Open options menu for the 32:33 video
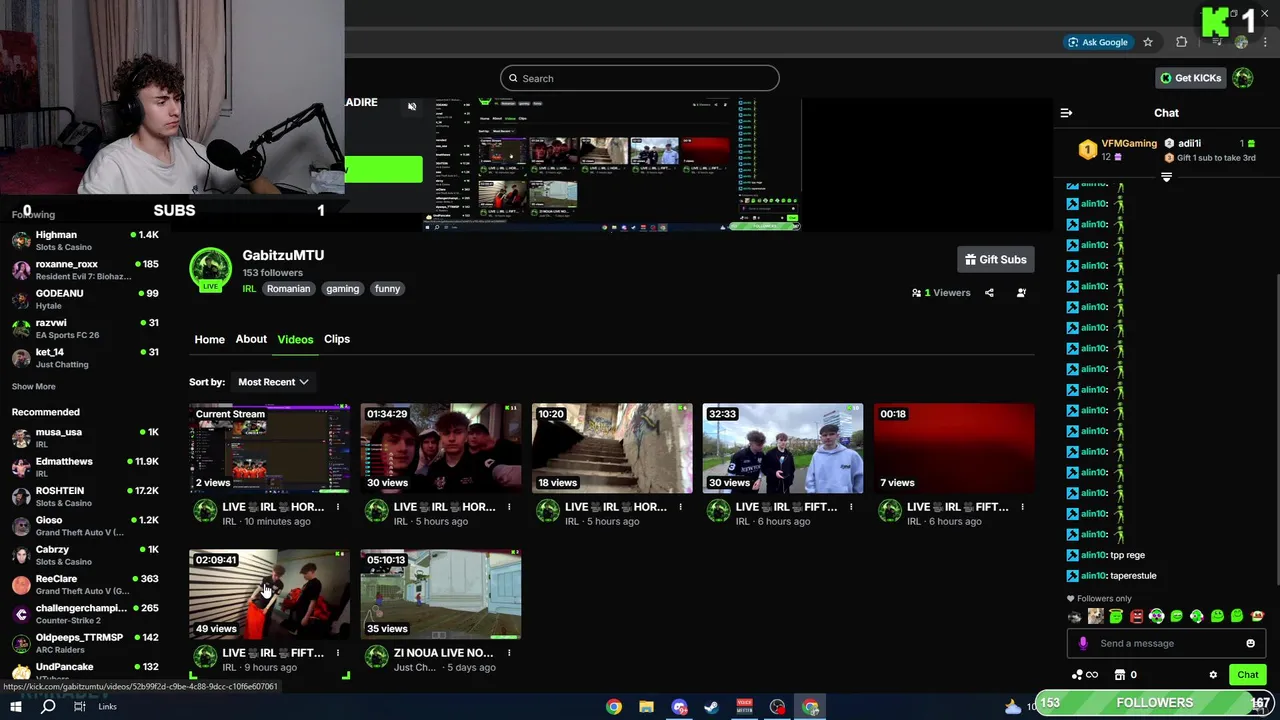The width and height of the screenshot is (1280, 720). coord(851,507)
